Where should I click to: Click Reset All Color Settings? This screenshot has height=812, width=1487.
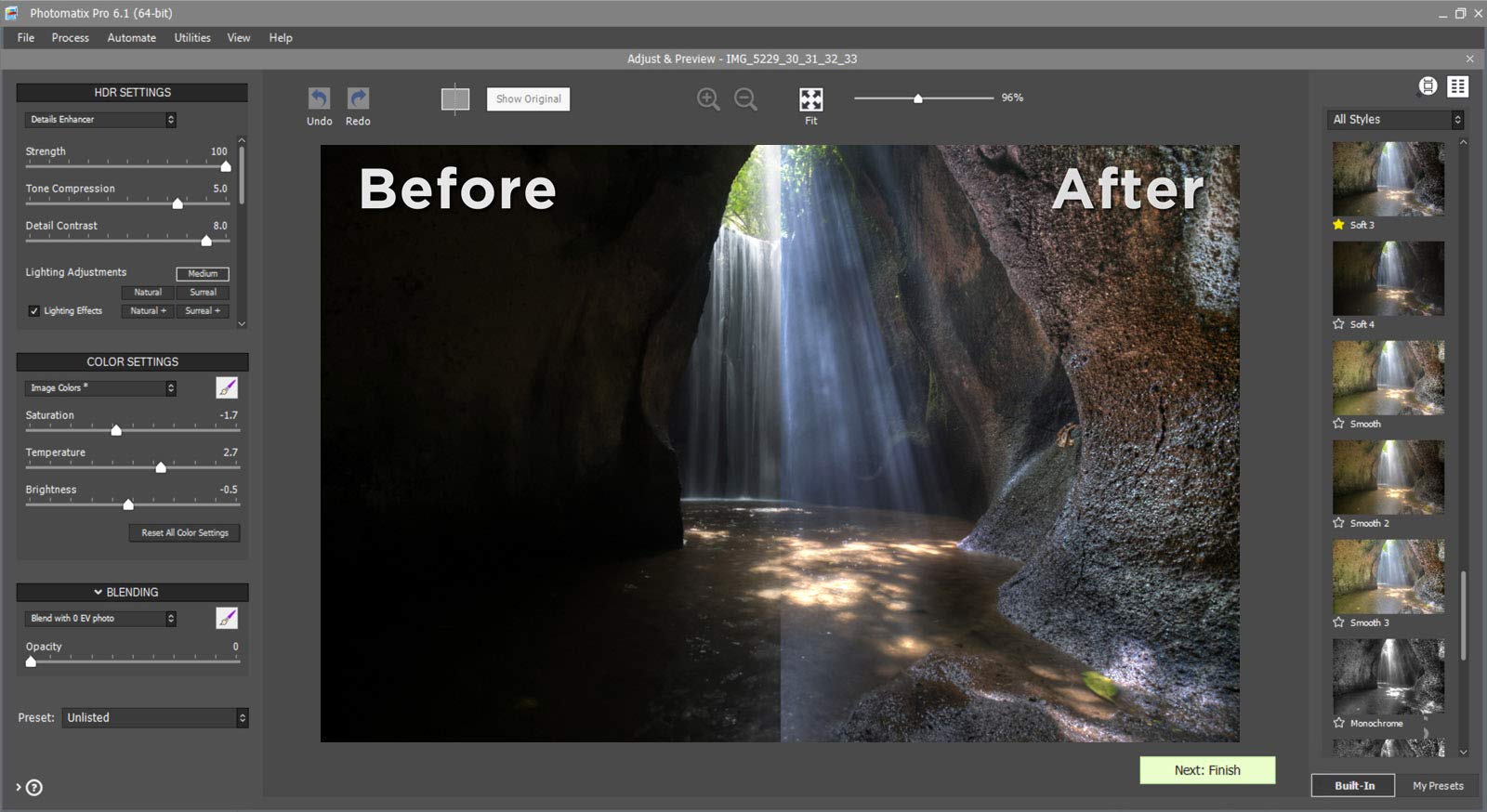tap(184, 532)
